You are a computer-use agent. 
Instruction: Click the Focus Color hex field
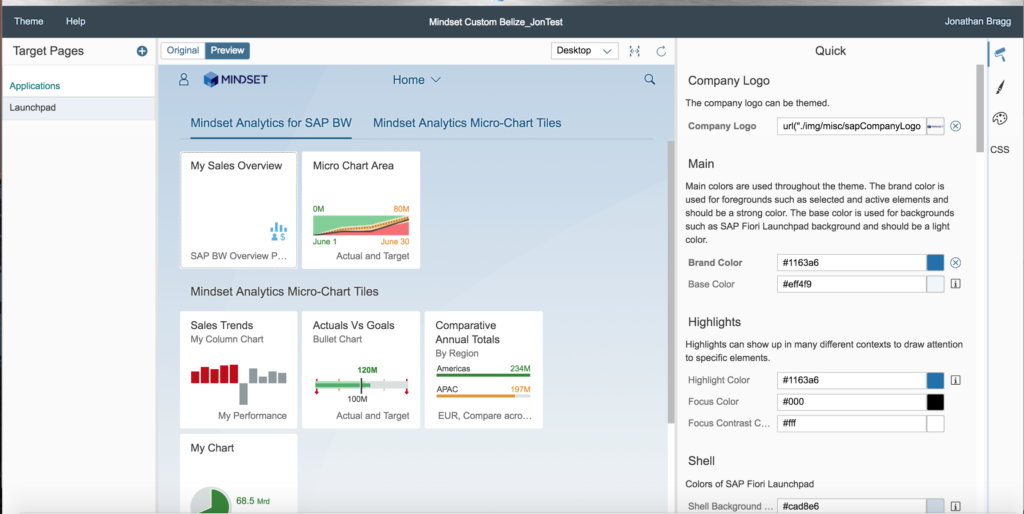point(852,402)
